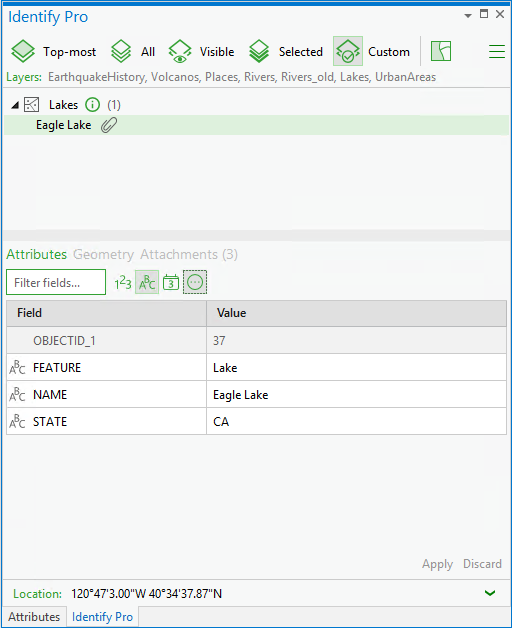Open the hamburger options menu
Viewport: 512px width, 628px height.
497,52
